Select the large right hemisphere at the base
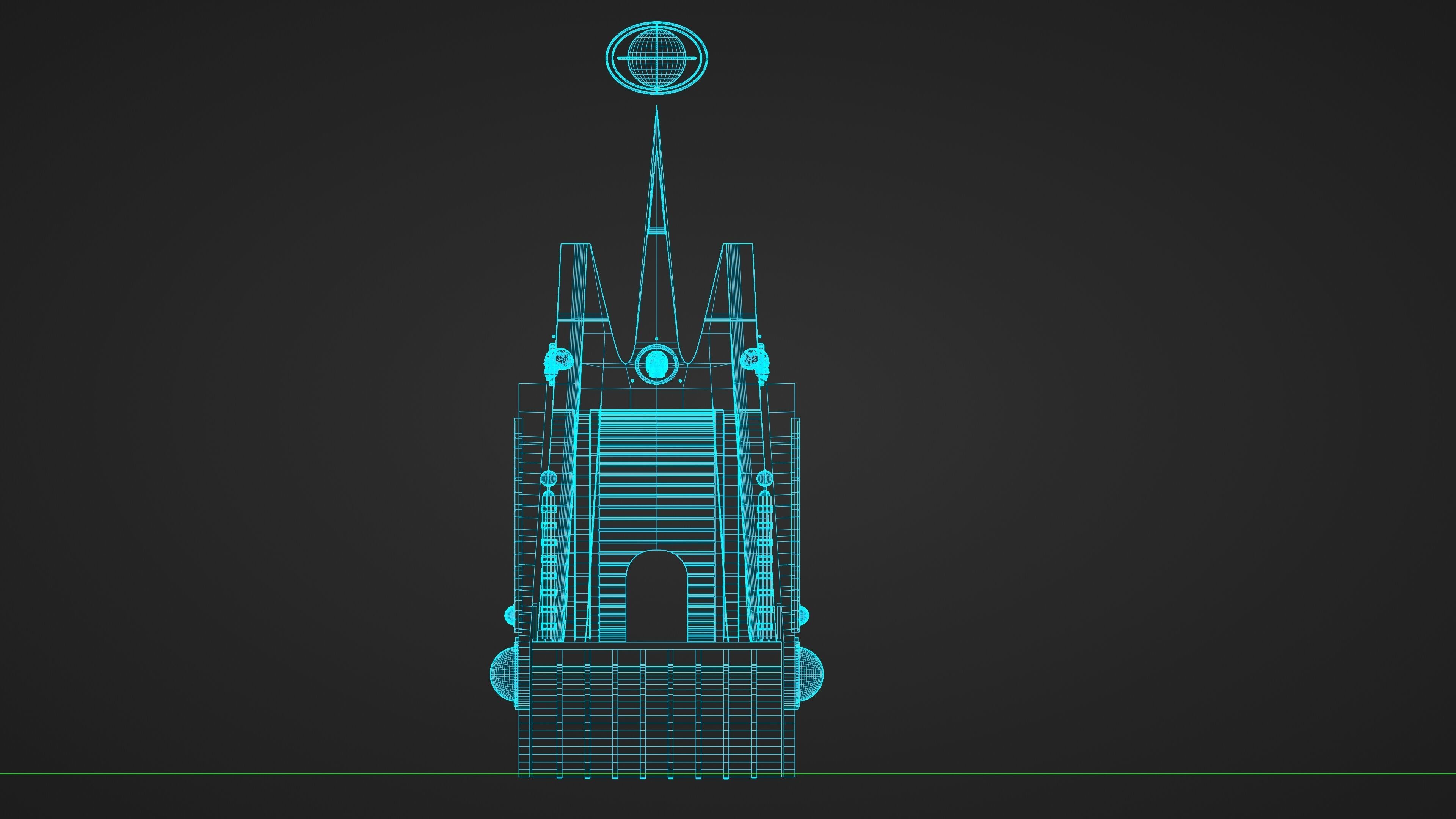Screen dimensions: 1456x819 (x=811, y=674)
